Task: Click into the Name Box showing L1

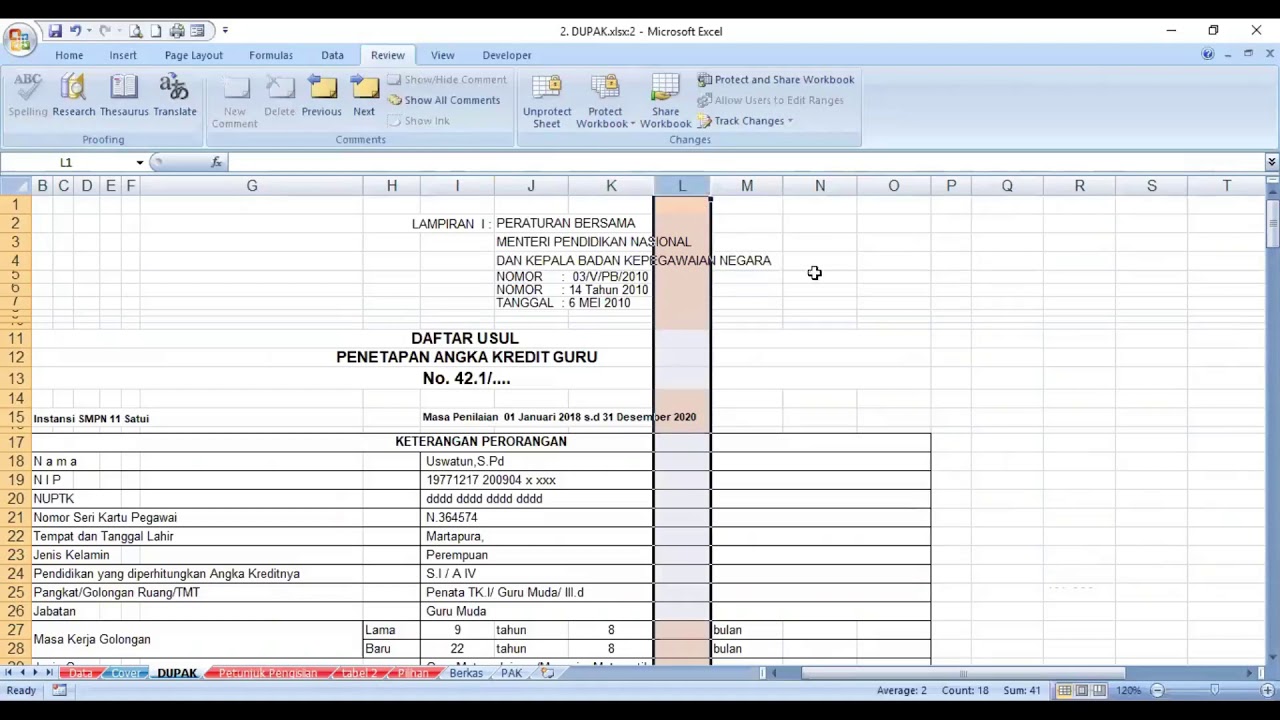Action: pyautogui.click(x=66, y=162)
